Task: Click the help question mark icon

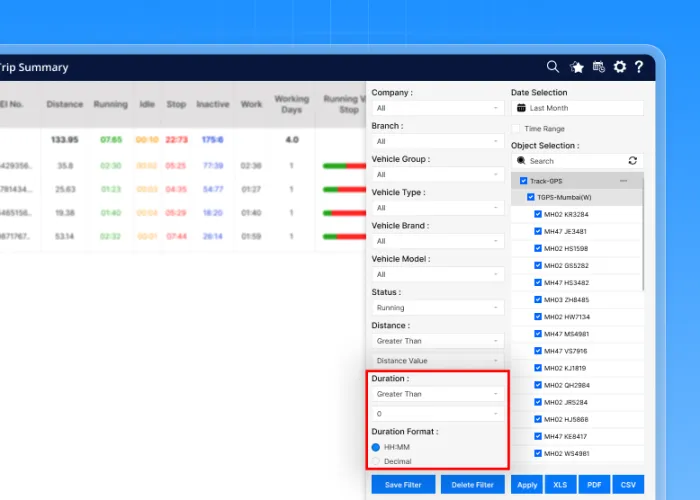Action: (639, 67)
